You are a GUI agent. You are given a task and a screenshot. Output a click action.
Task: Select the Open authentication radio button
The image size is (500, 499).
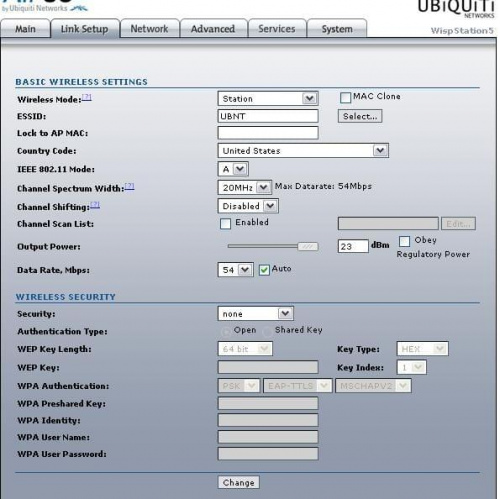click(x=226, y=331)
